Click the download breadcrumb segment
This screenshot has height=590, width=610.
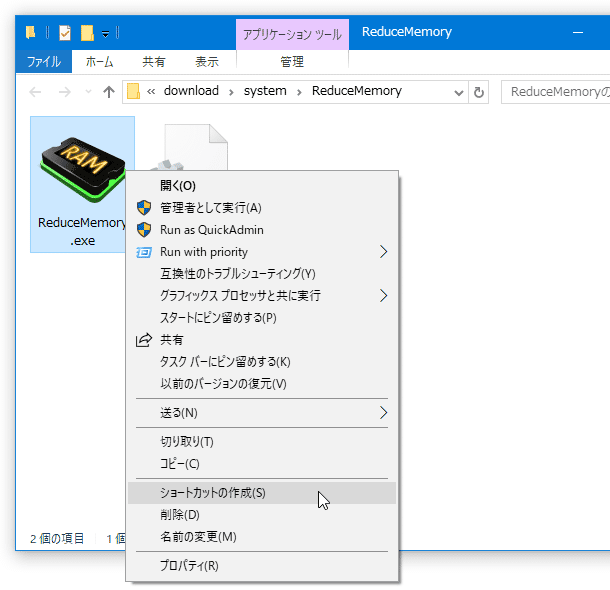coord(191,91)
